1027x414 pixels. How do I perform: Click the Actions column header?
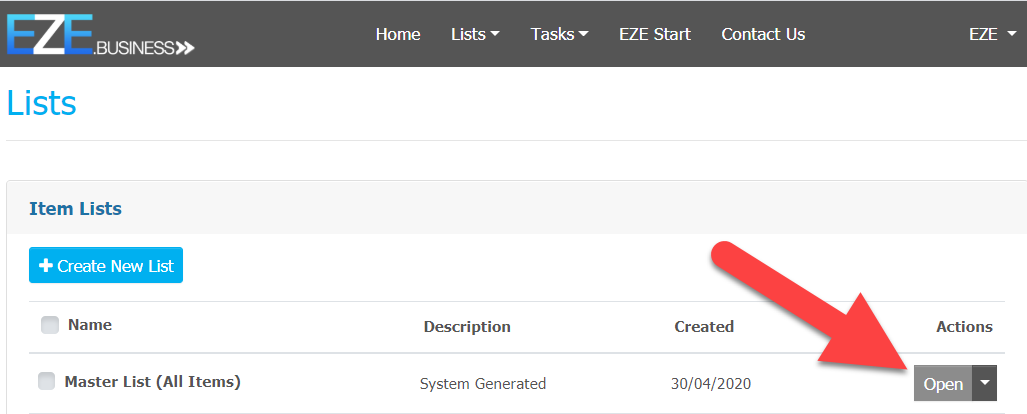pyautogui.click(x=964, y=327)
